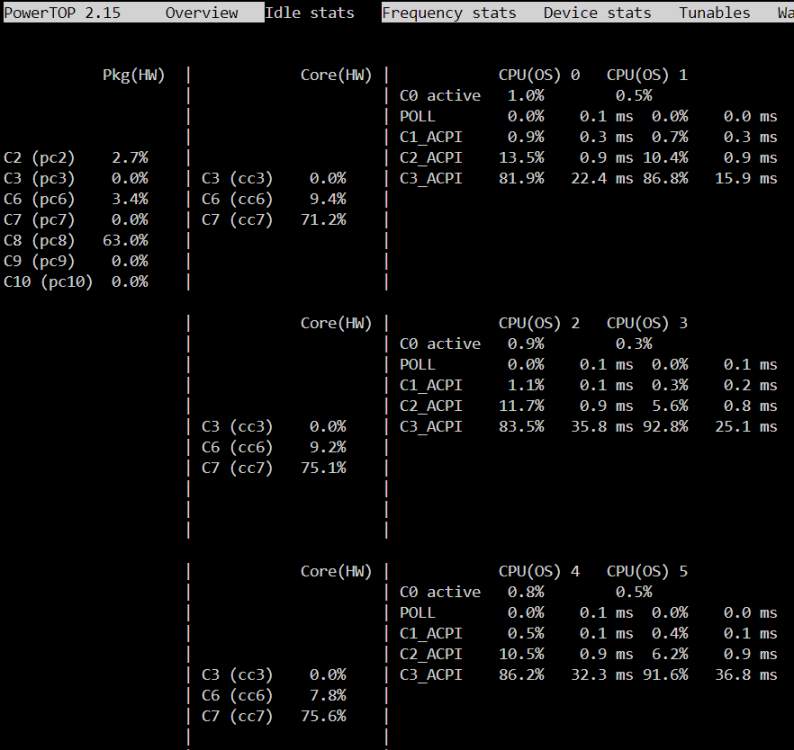Select the 36.8 ms duration value
This screenshot has height=750, width=794.
tap(746, 675)
